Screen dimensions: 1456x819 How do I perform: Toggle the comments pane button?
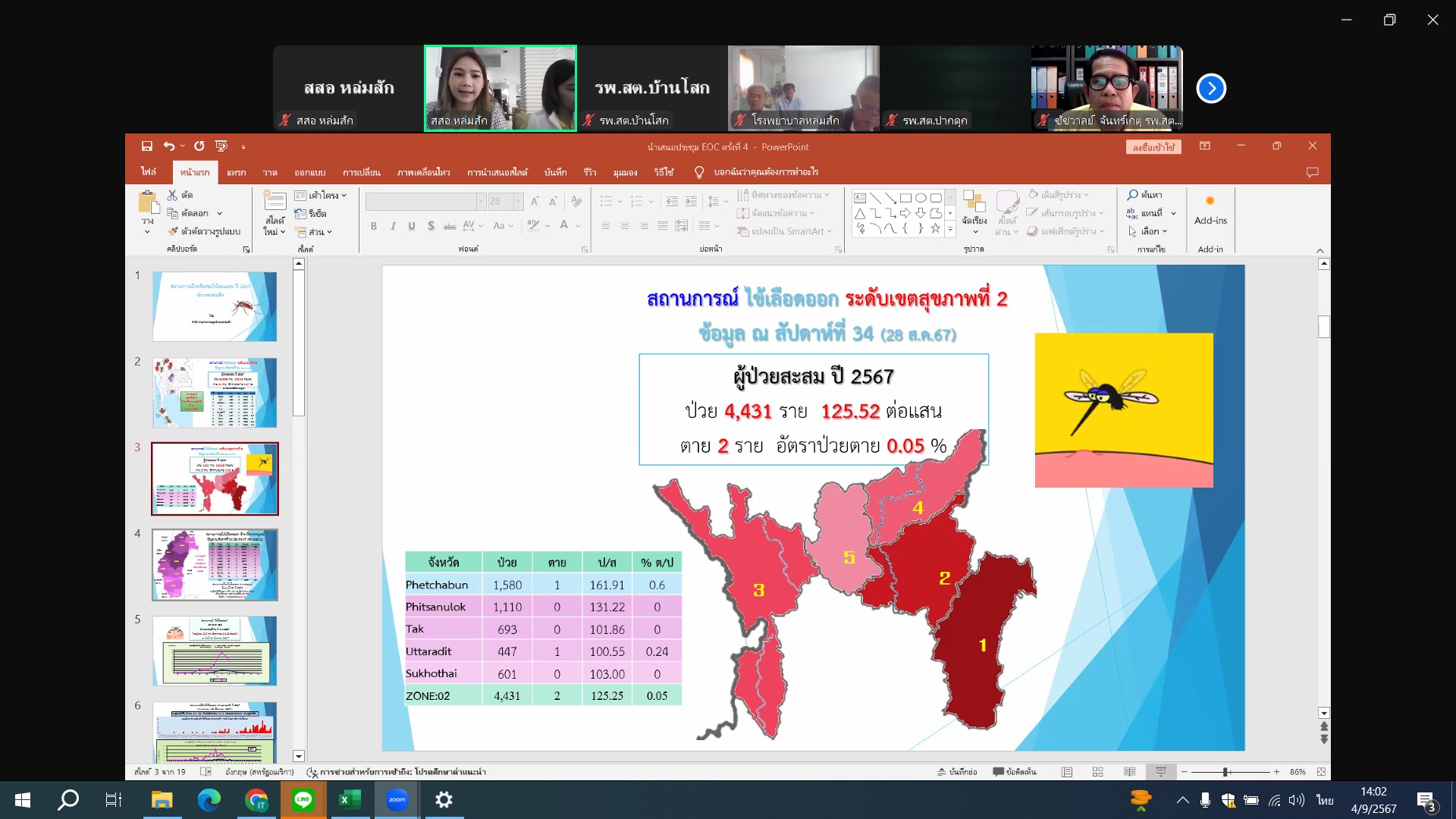(x=1014, y=772)
